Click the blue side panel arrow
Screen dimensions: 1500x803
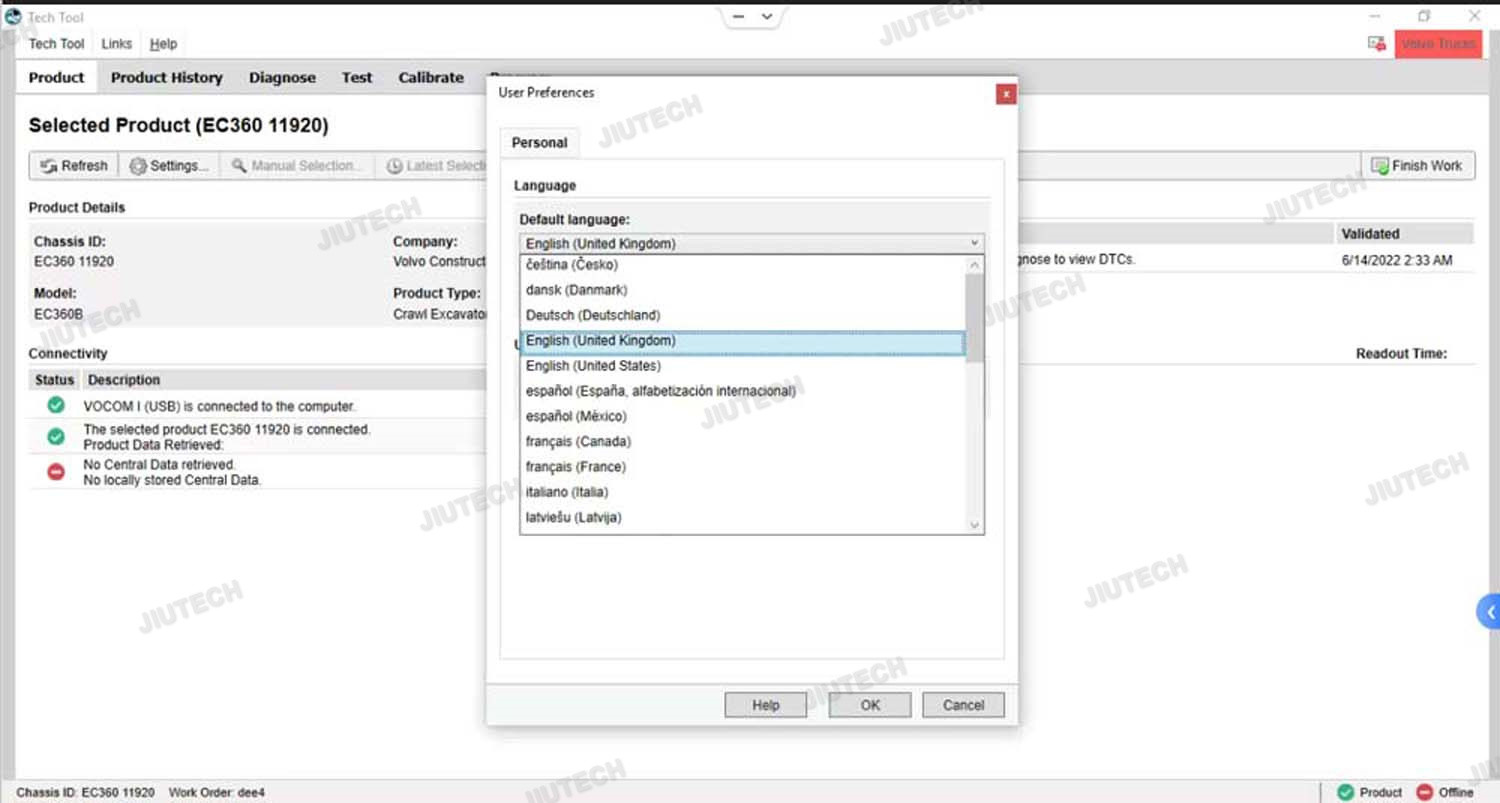[x=1490, y=611]
